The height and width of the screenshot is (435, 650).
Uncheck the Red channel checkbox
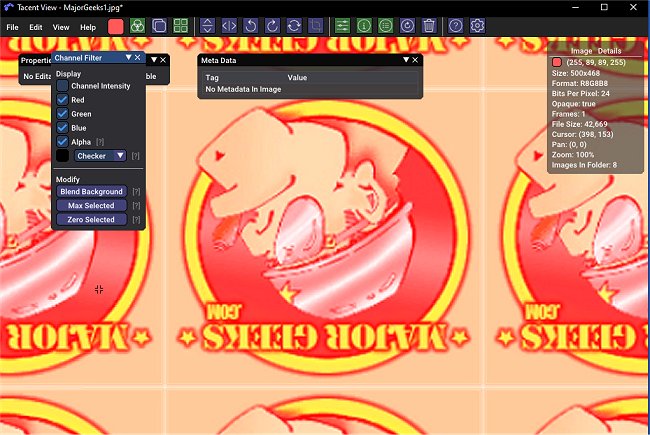pyautogui.click(x=62, y=100)
